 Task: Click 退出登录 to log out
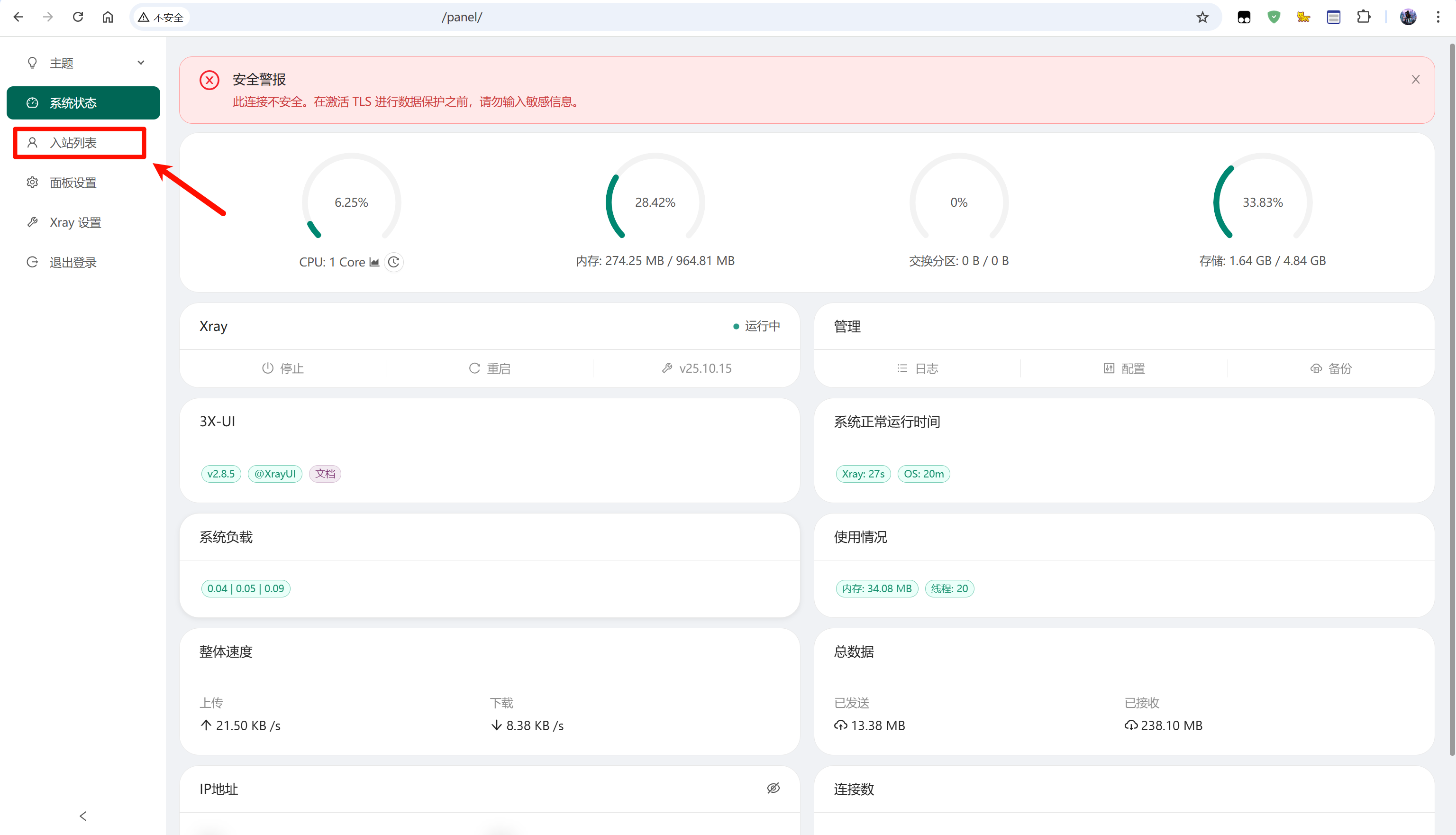[x=73, y=263]
